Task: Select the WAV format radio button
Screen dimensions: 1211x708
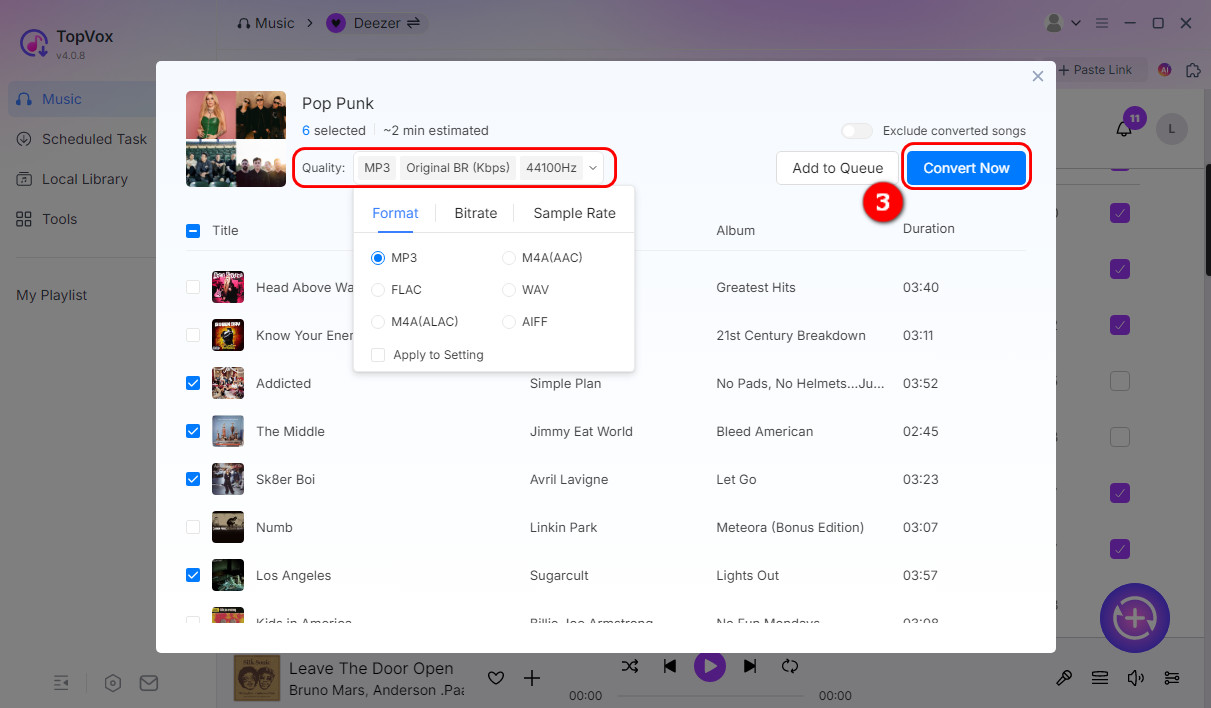Action: [x=509, y=289]
